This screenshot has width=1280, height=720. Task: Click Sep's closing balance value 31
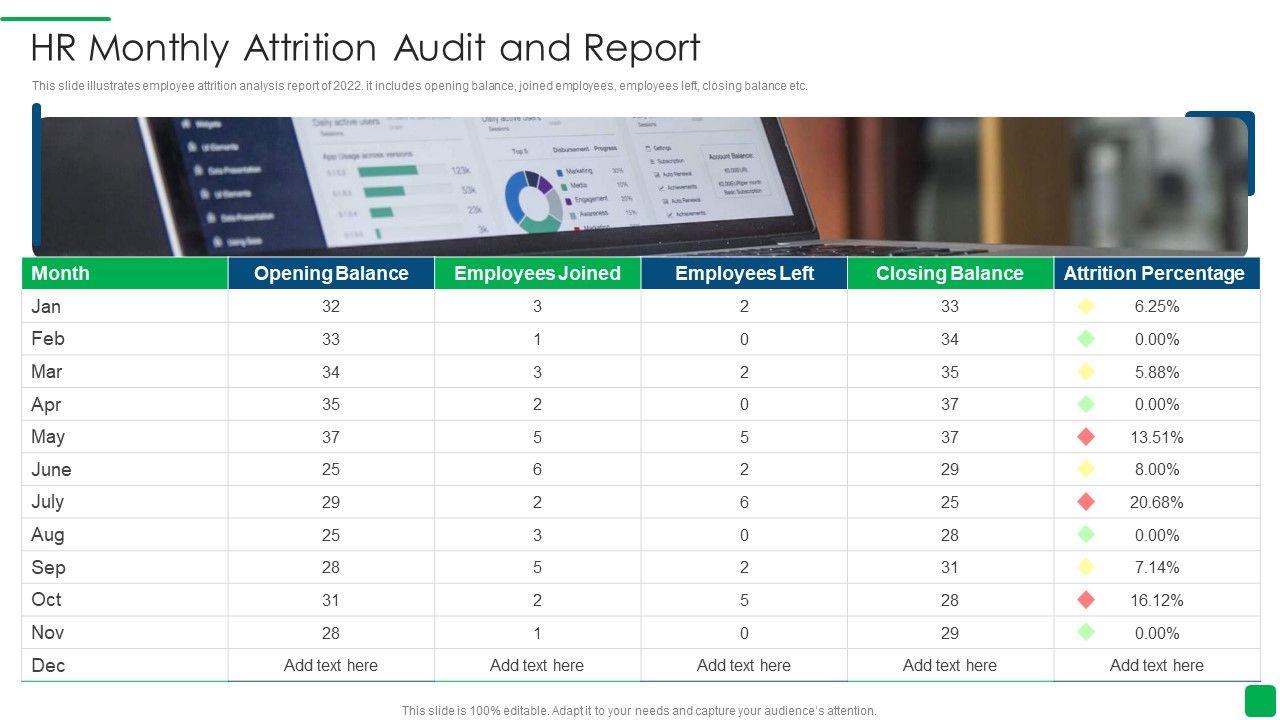point(950,567)
